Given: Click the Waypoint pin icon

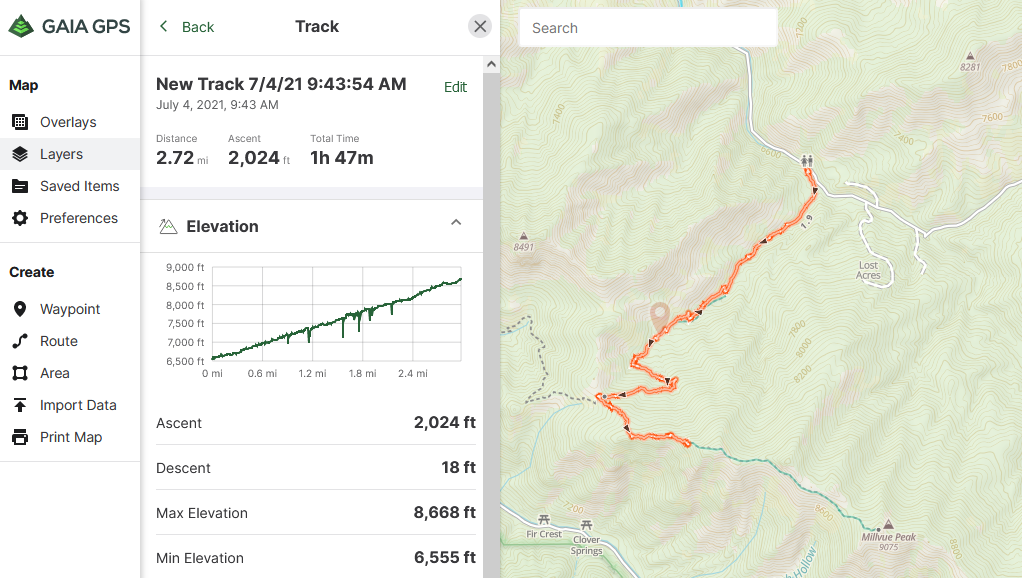Looking at the screenshot, I should click(x=20, y=309).
